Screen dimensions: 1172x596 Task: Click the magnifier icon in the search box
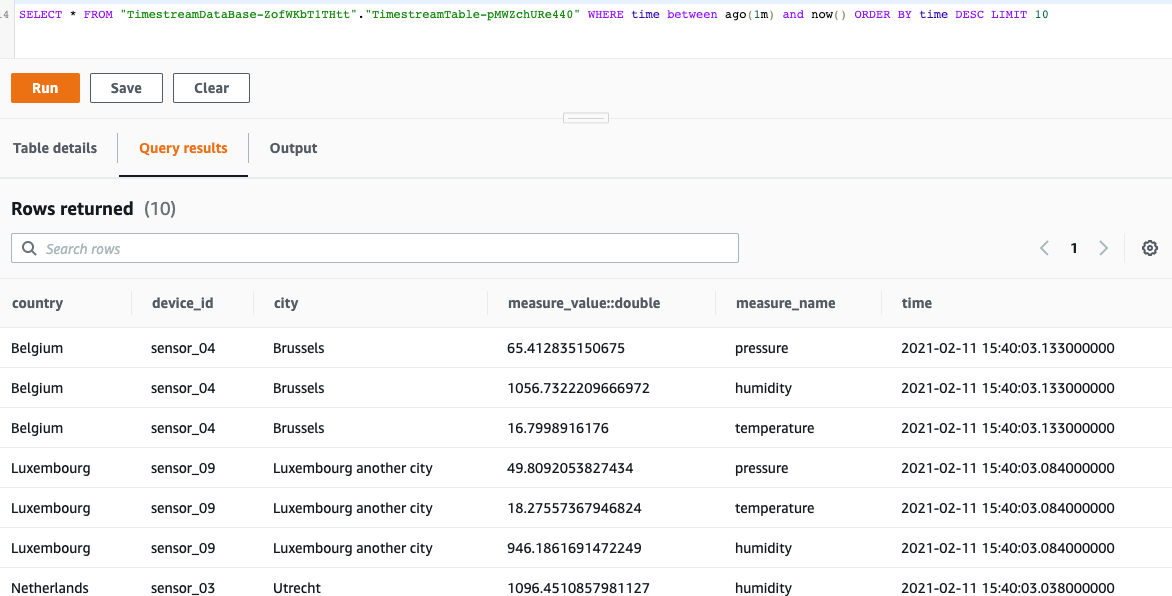click(29, 249)
